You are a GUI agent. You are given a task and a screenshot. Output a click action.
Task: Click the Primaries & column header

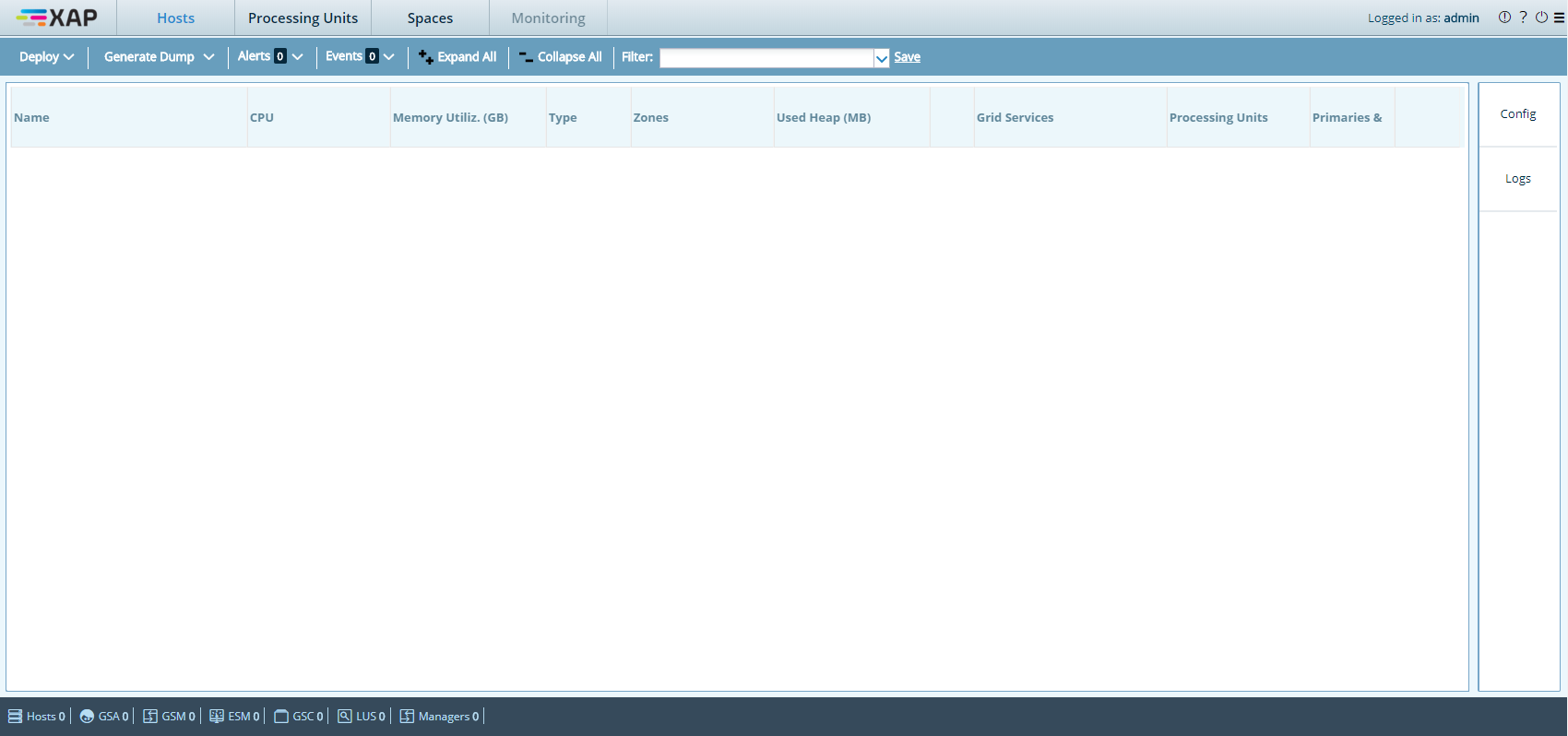coord(1352,117)
